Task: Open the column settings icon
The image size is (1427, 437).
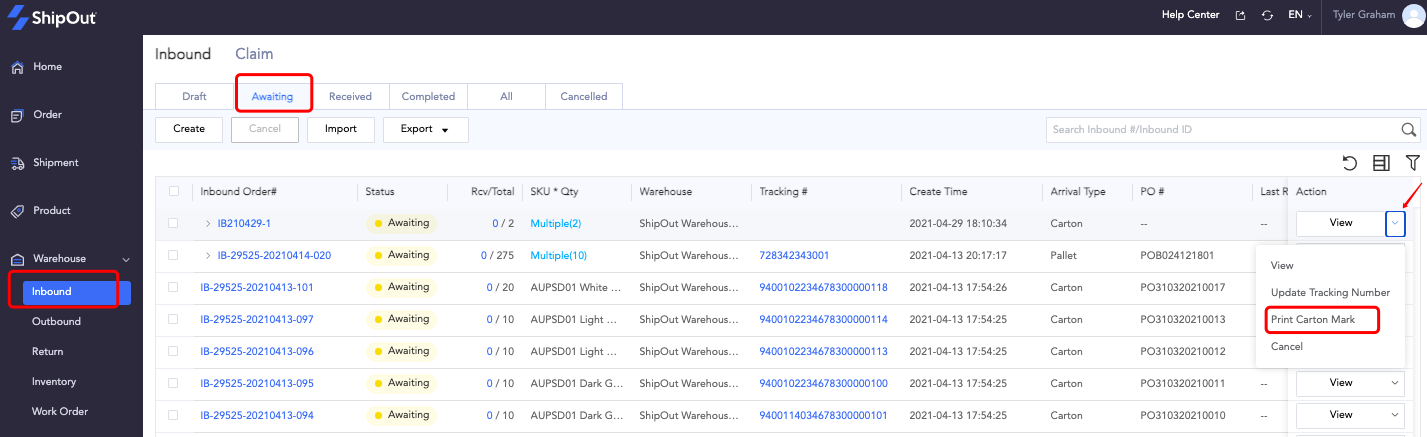Action: [1381, 163]
